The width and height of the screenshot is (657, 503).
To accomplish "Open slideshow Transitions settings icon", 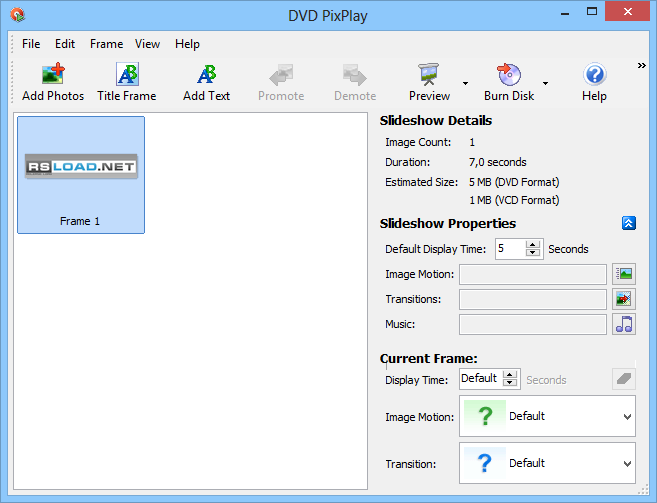I will tap(624, 299).
